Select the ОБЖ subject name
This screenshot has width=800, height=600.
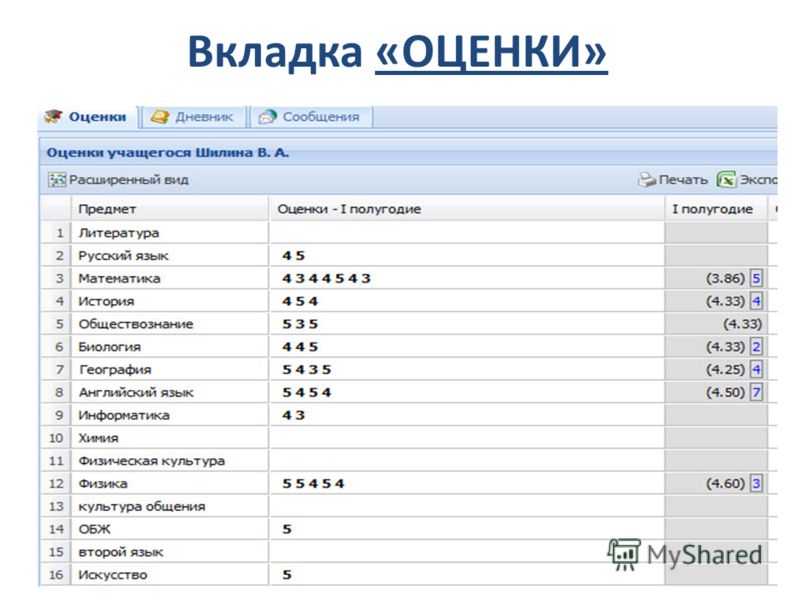94,529
